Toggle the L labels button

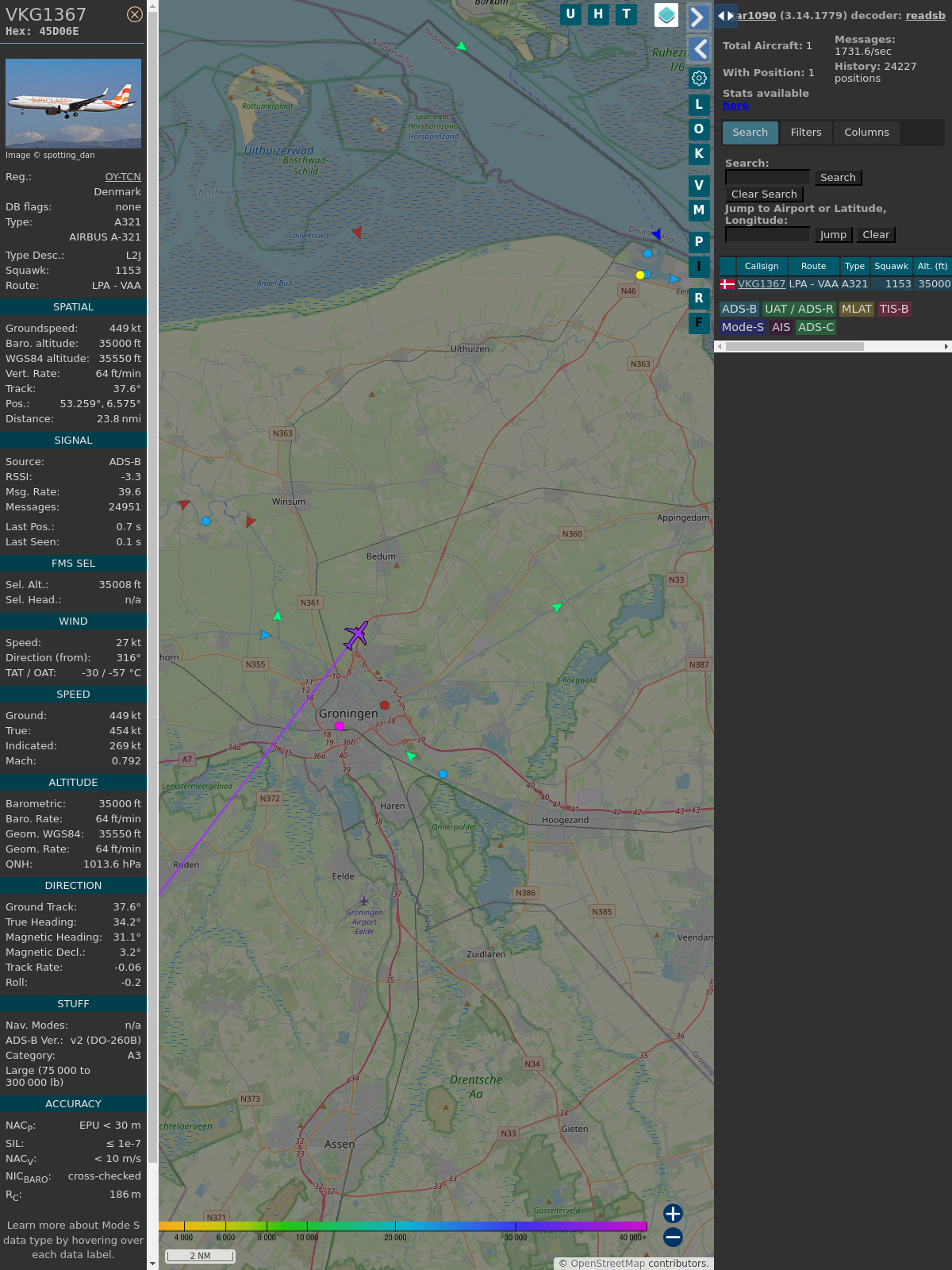coord(699,105)
